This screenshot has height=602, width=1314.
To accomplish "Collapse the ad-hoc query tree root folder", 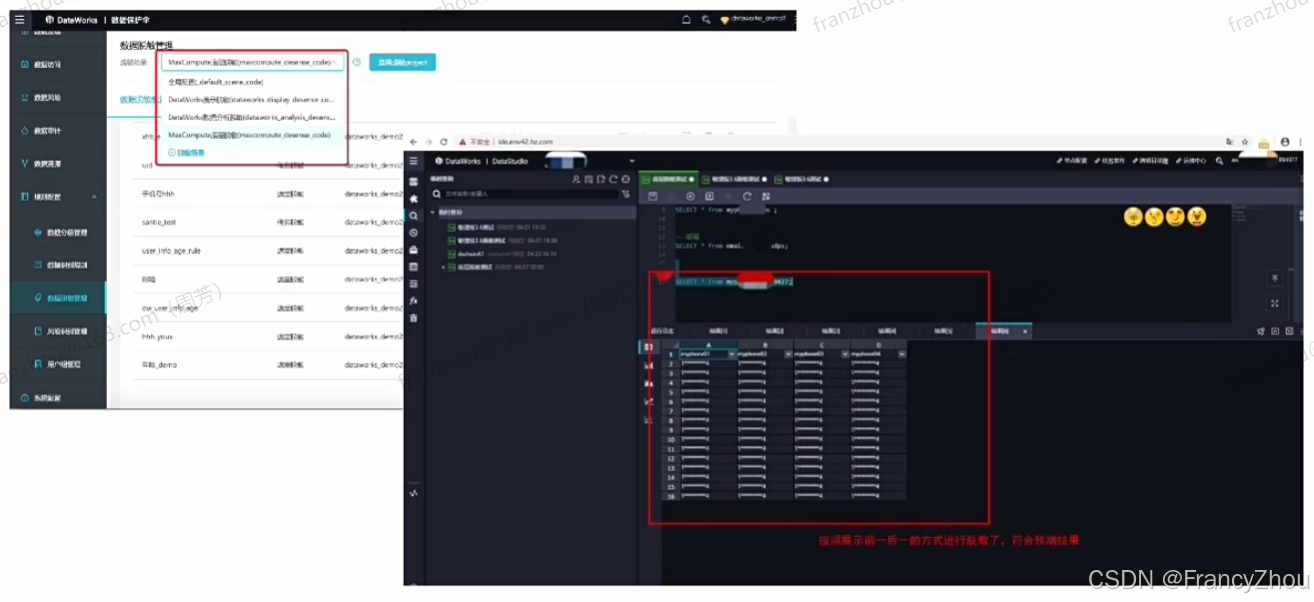I will [x=434, y=212].
